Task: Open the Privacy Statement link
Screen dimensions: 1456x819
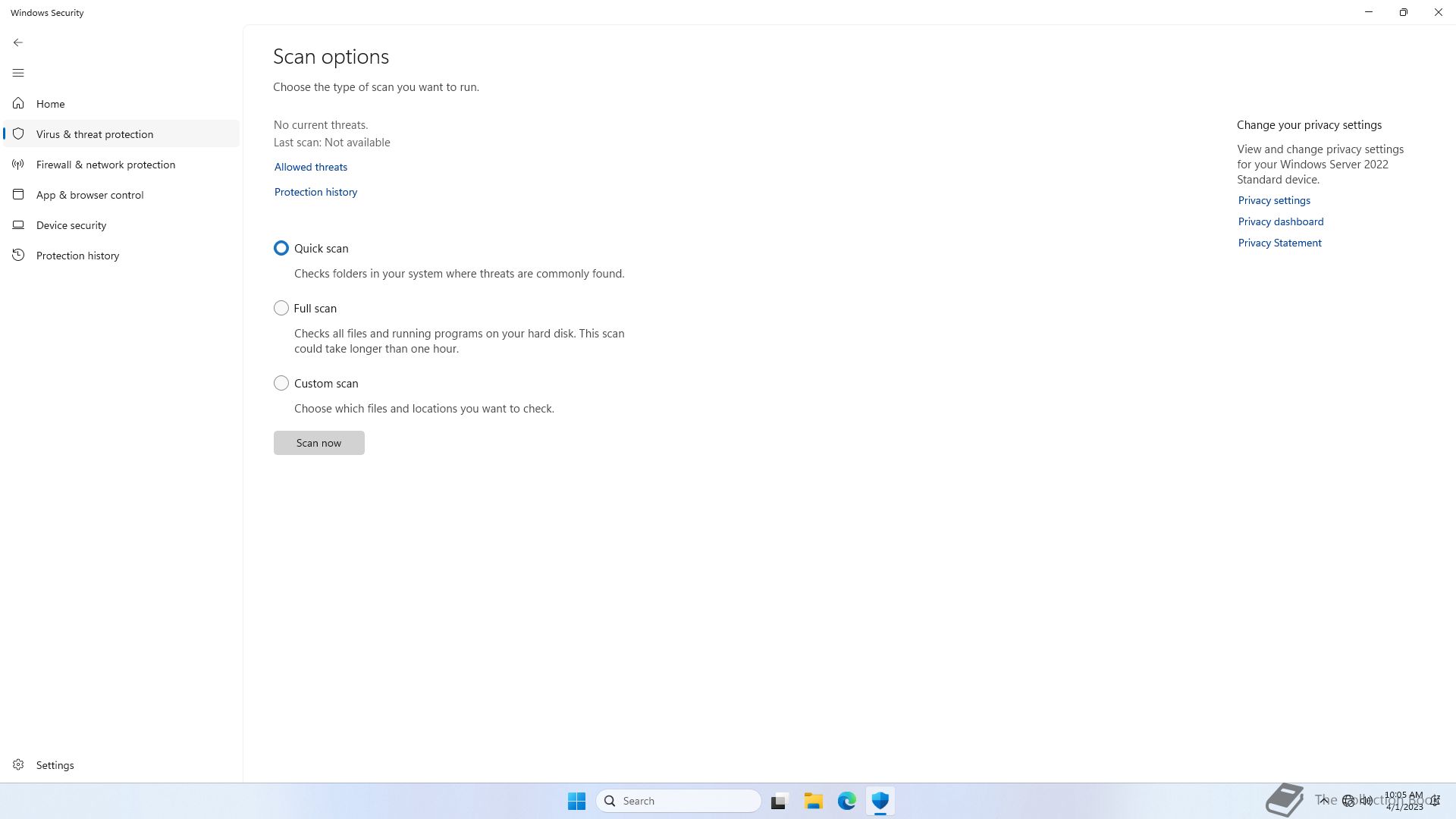Action: point(1279,243)
